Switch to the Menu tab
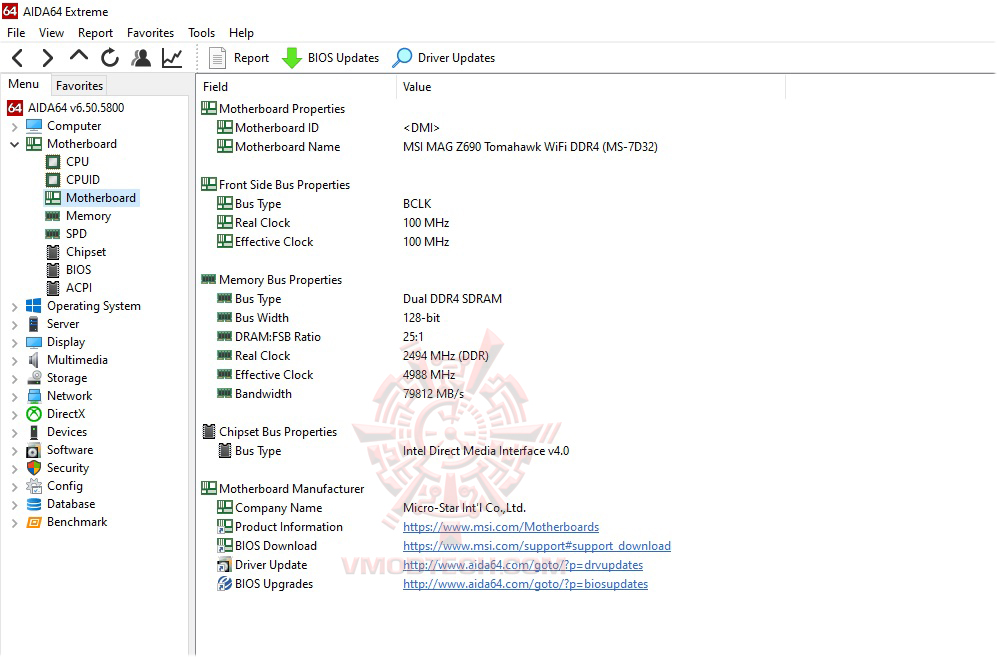998x658 pixels. pyautogui.click(x=24, y=84)
